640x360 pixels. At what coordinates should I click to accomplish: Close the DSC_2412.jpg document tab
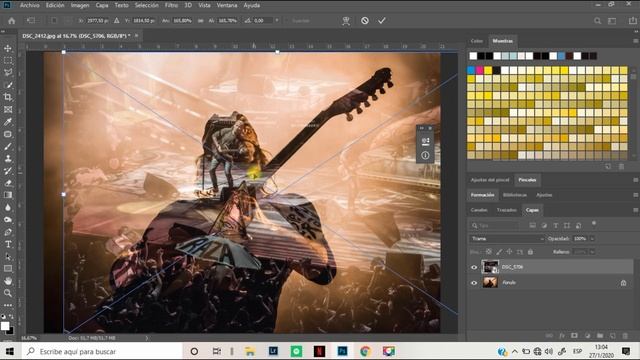click(x=136, y=36)
